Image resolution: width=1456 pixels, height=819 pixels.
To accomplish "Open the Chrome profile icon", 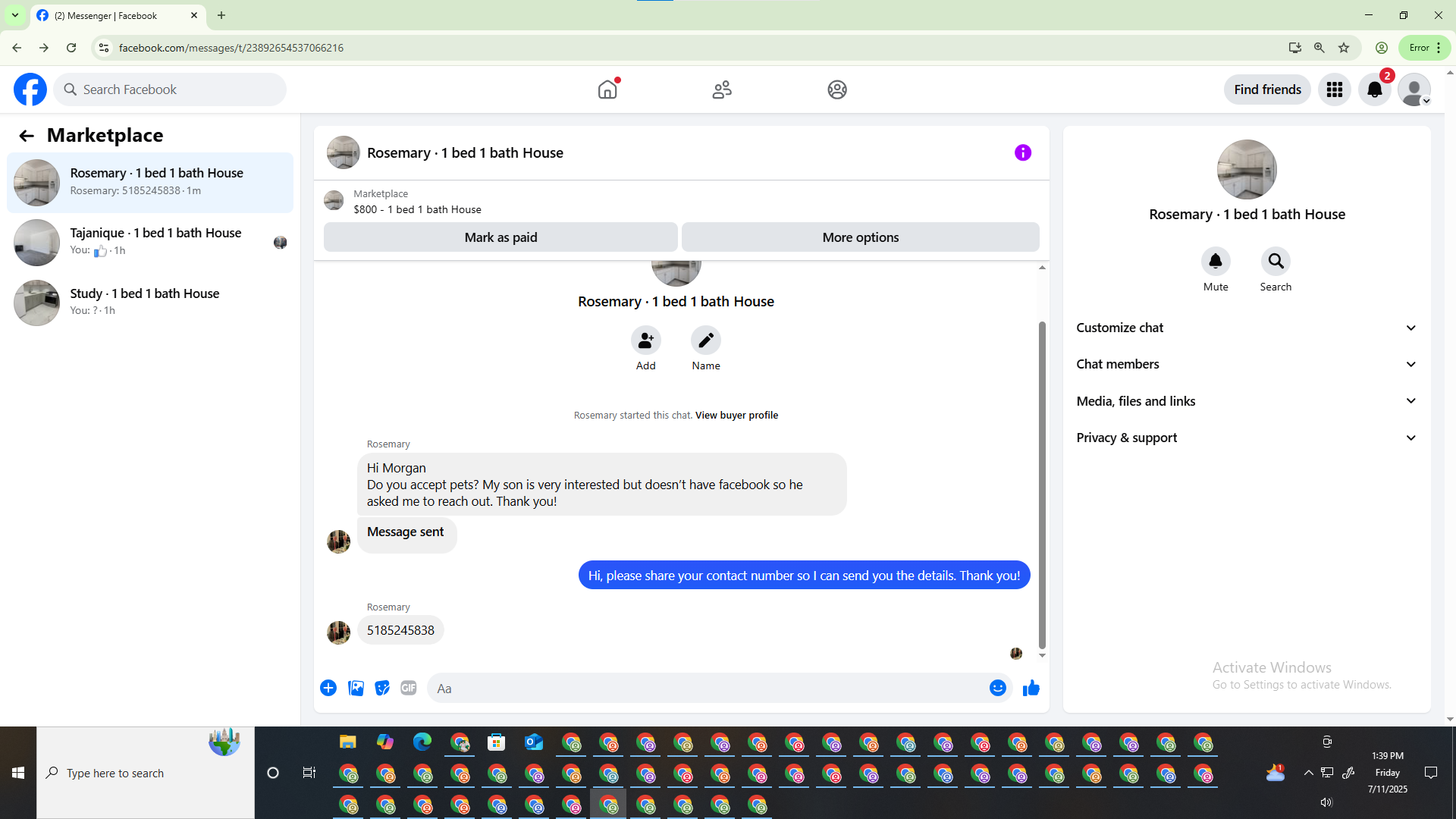I will pyautogui.click(x=1382, y=48).
